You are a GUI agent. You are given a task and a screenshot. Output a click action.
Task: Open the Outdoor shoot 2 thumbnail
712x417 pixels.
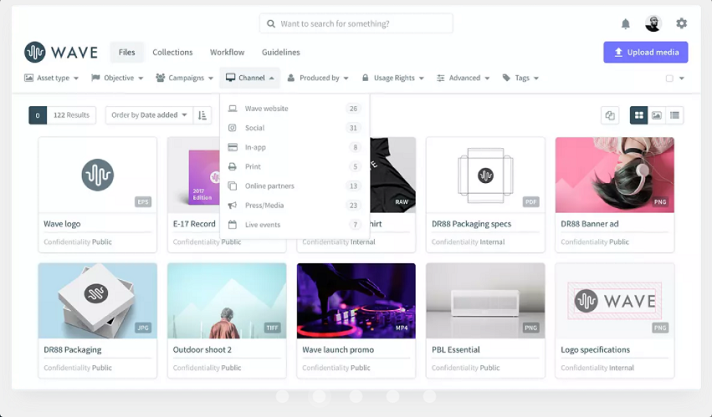pyautogui.click(x=227, y=301)
